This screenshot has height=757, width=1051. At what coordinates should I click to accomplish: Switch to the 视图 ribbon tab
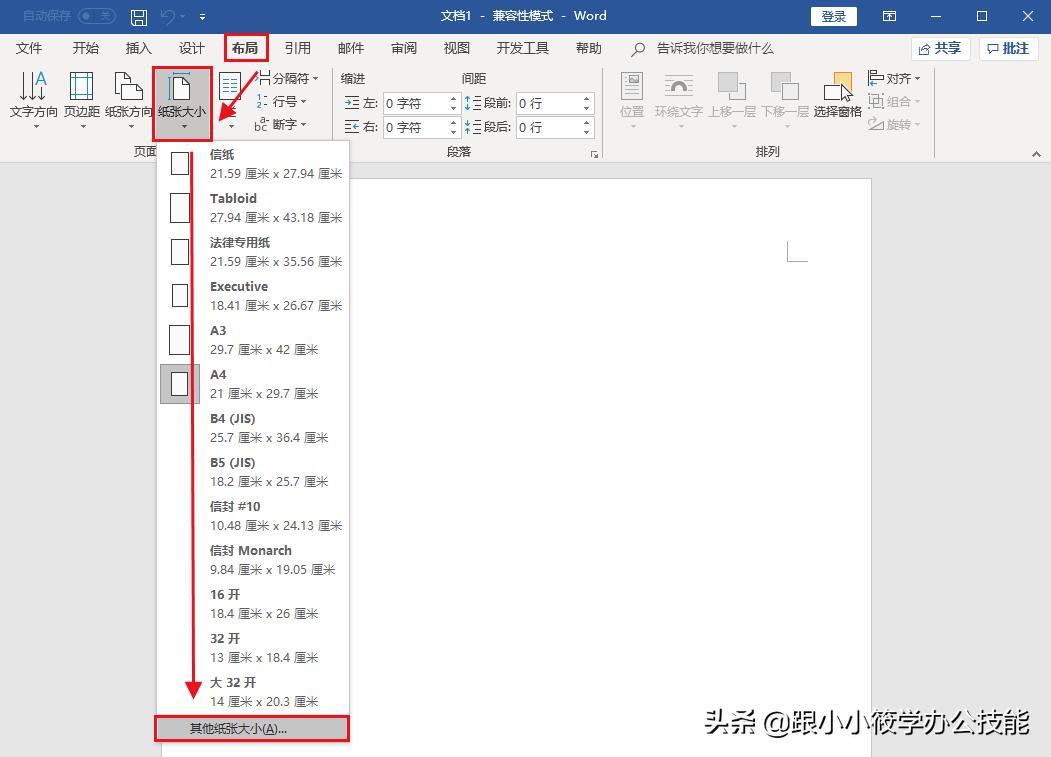pos(456,47)
